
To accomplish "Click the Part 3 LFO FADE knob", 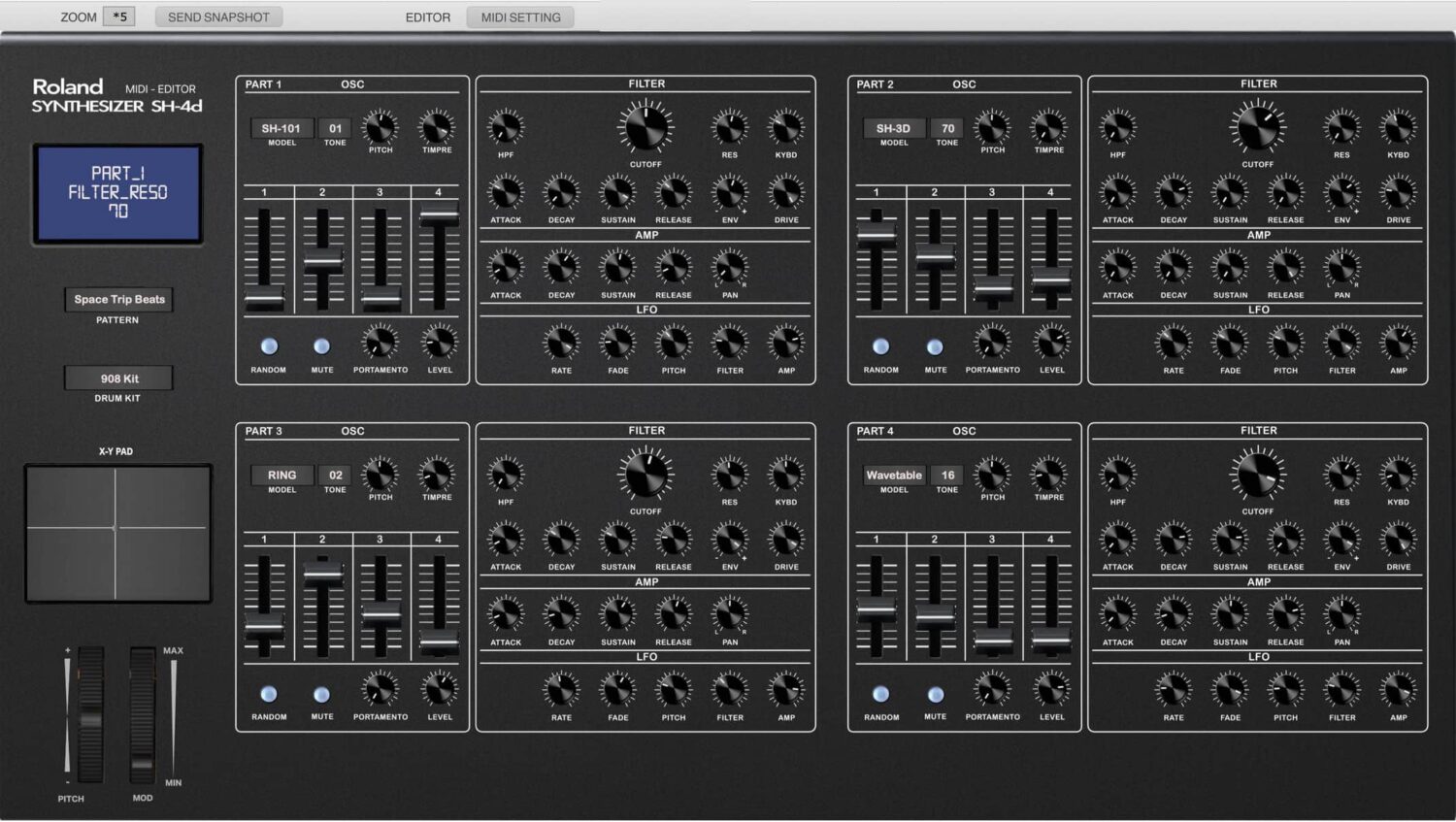I will (x=618, y=690).
